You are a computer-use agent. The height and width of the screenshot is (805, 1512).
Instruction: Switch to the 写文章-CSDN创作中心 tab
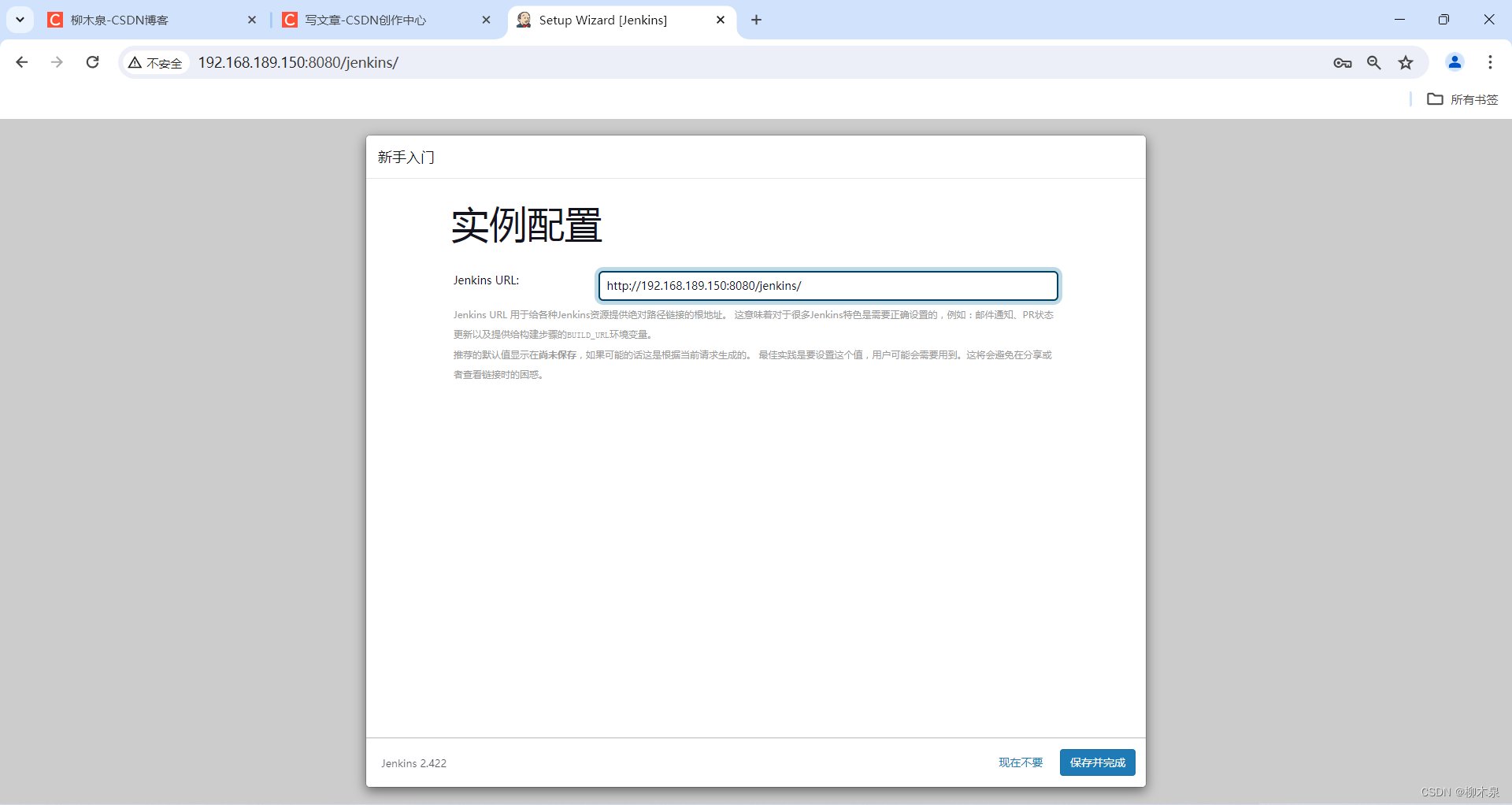point(386,20)
